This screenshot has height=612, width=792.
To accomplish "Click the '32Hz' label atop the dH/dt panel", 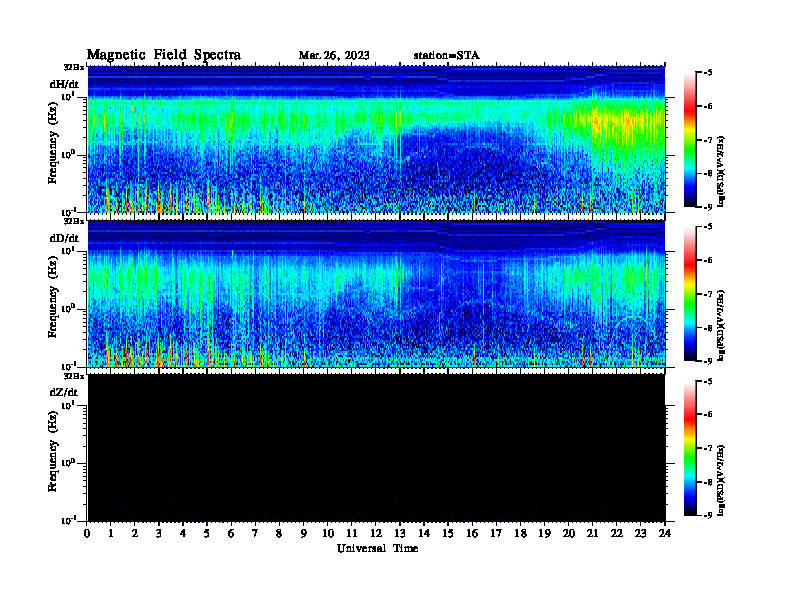I will click(x=74, y=67).
